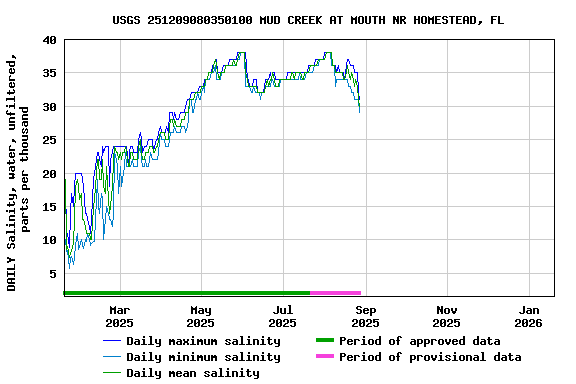Screen dimensions: 576x384
Task: Click the Y-axis value 25
Action: (x=50, y=140)
